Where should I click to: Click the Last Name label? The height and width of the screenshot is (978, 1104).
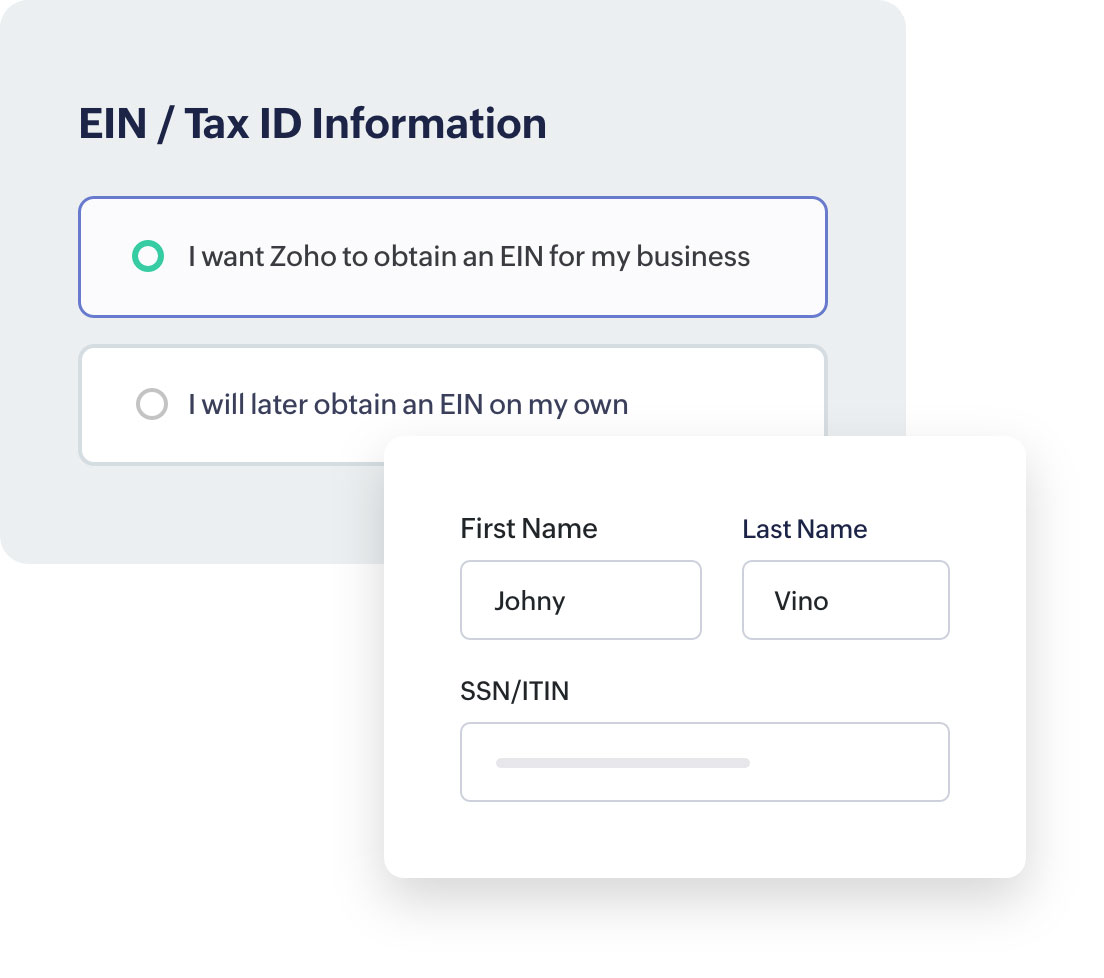click(x=804, y=529)
